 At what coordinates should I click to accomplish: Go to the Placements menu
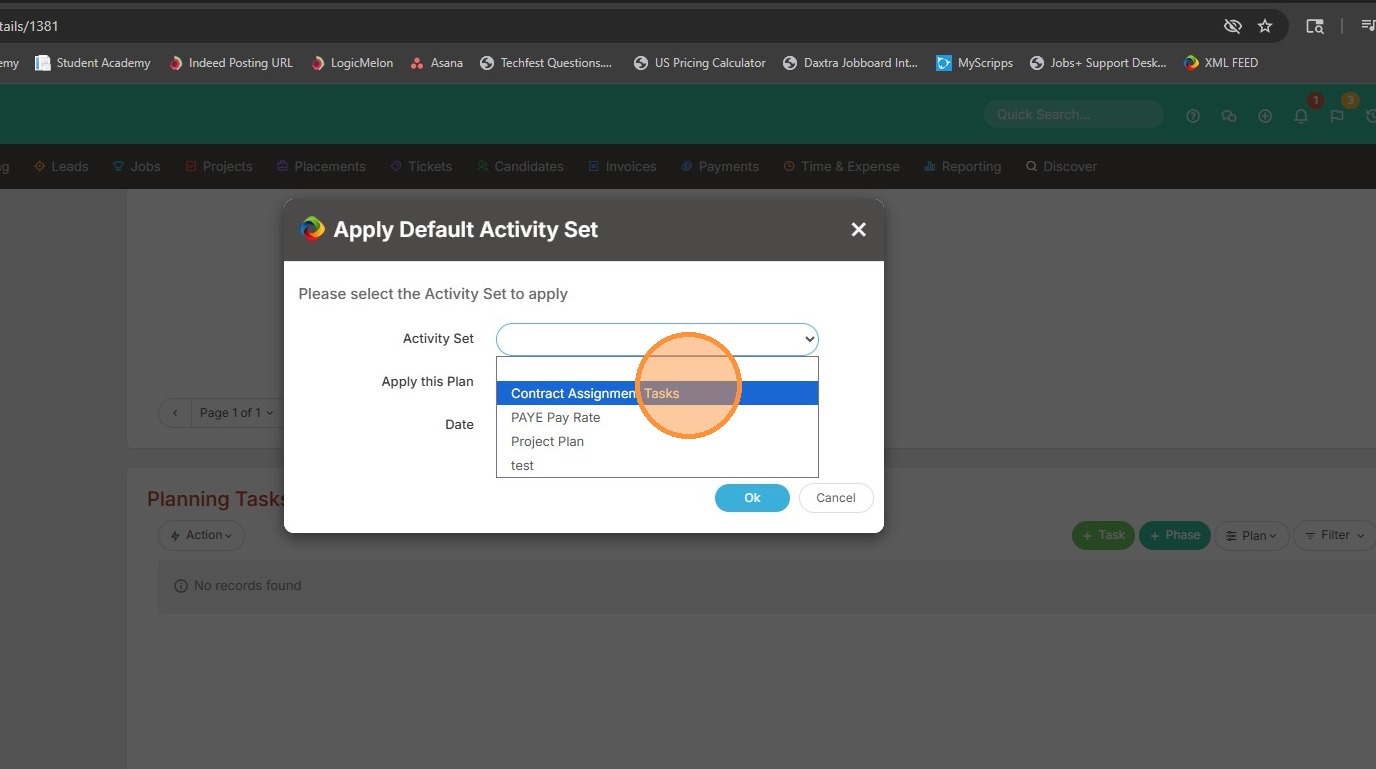[x=321, y=167]
